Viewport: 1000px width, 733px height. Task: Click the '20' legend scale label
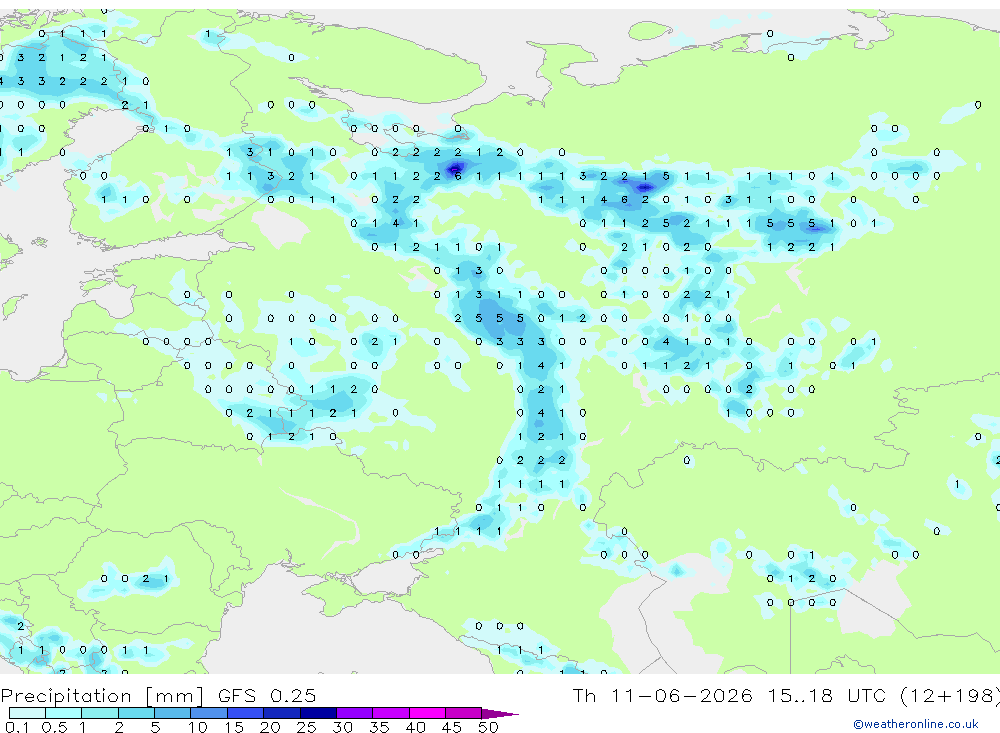[x=270, y=727]
